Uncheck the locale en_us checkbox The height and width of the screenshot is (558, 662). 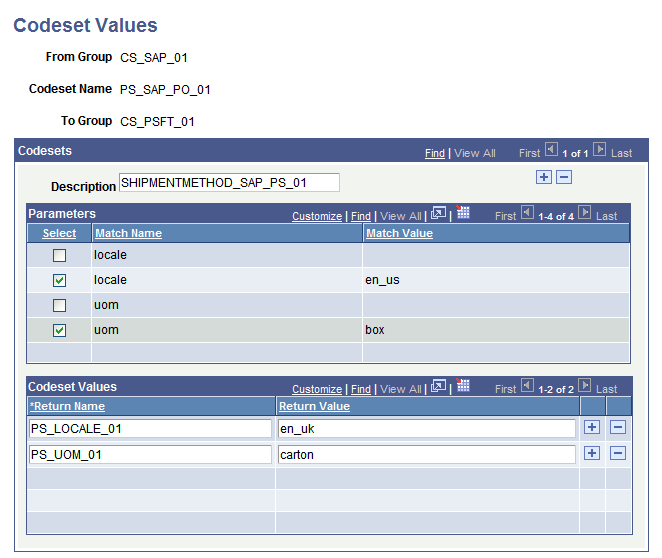[60, 280]
